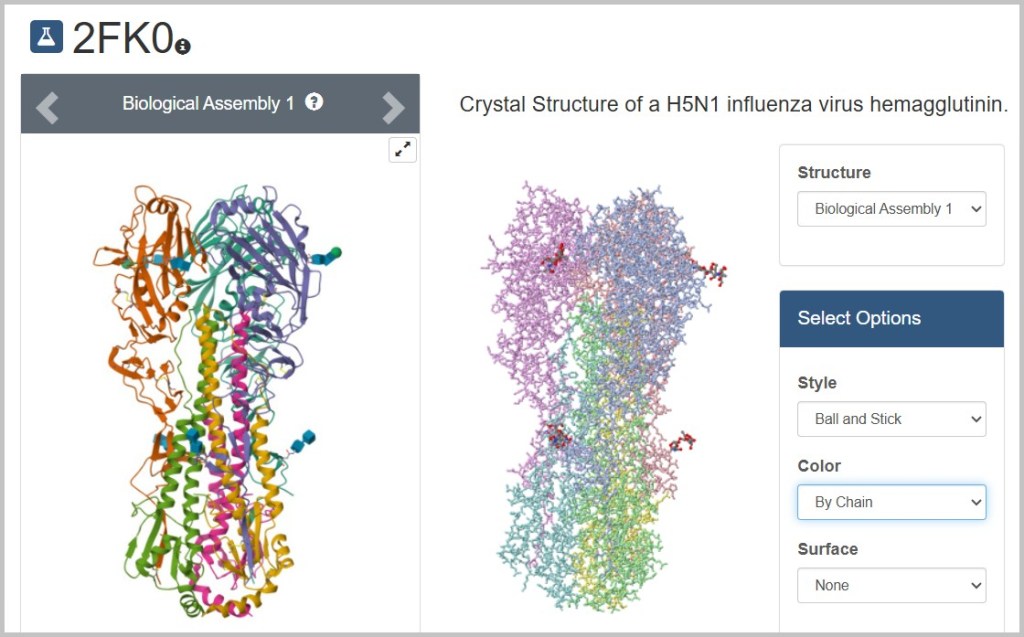Click the Select Options panel header
This screenshot has height=637, width=1024.
point(891,319)
